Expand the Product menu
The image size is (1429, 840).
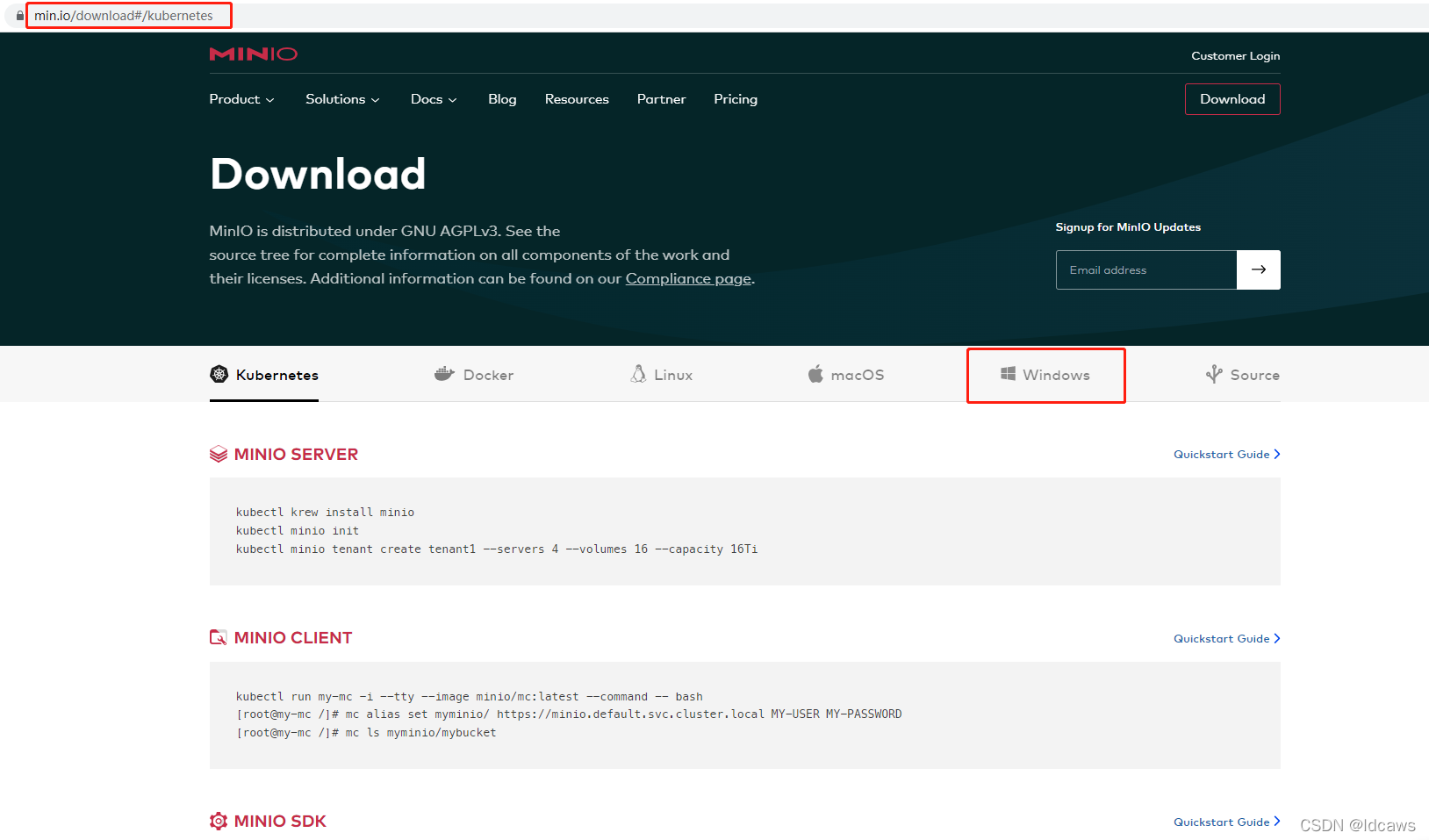tap(241, 99)
